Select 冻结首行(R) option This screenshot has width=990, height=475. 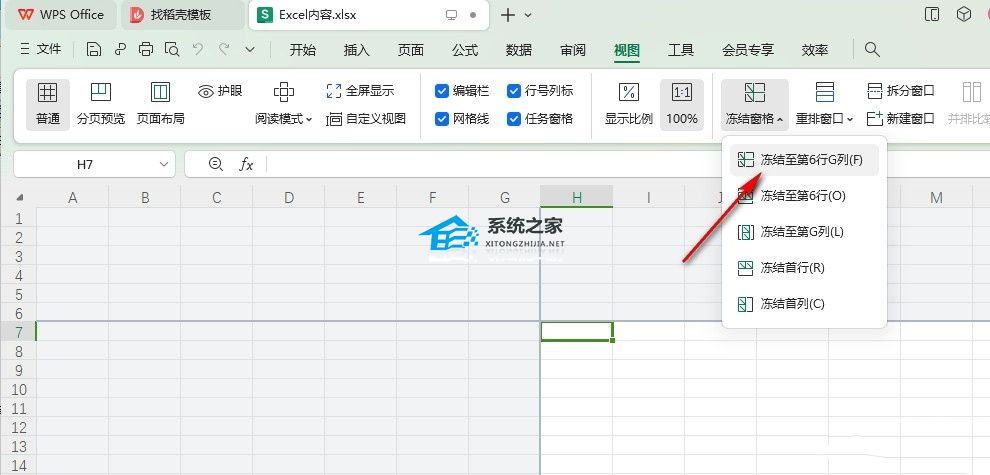pos(804,268)
